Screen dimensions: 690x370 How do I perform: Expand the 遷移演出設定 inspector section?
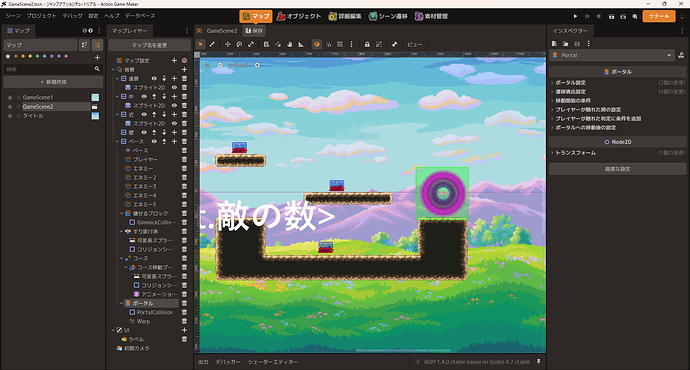point(617,92)
